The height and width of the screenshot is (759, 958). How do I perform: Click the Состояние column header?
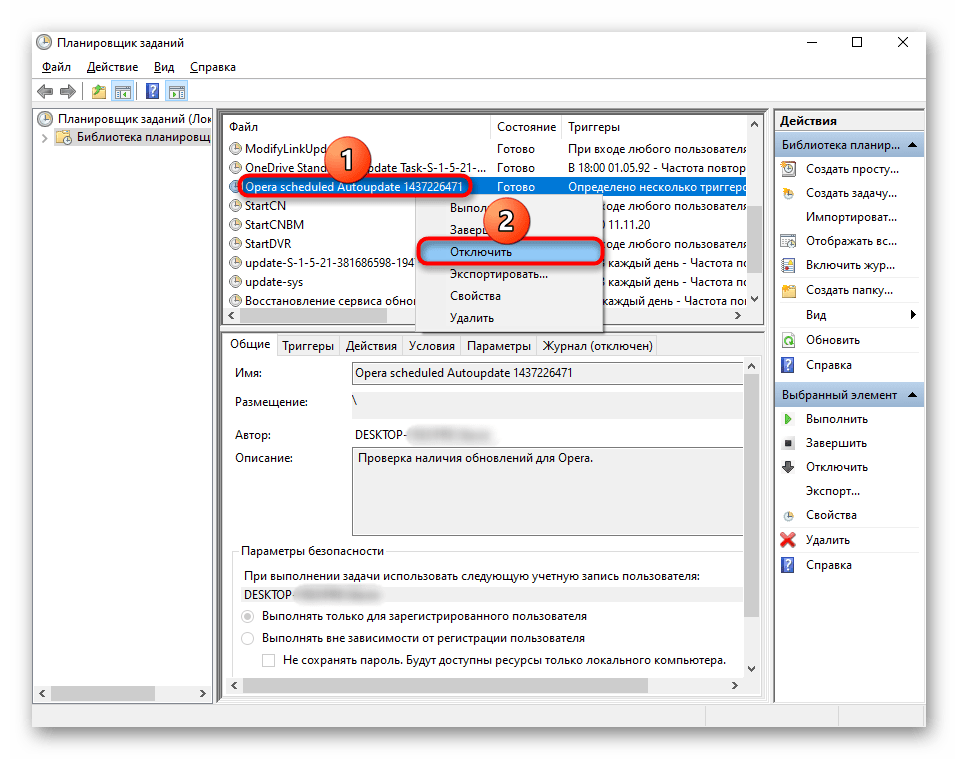[526, 126]
